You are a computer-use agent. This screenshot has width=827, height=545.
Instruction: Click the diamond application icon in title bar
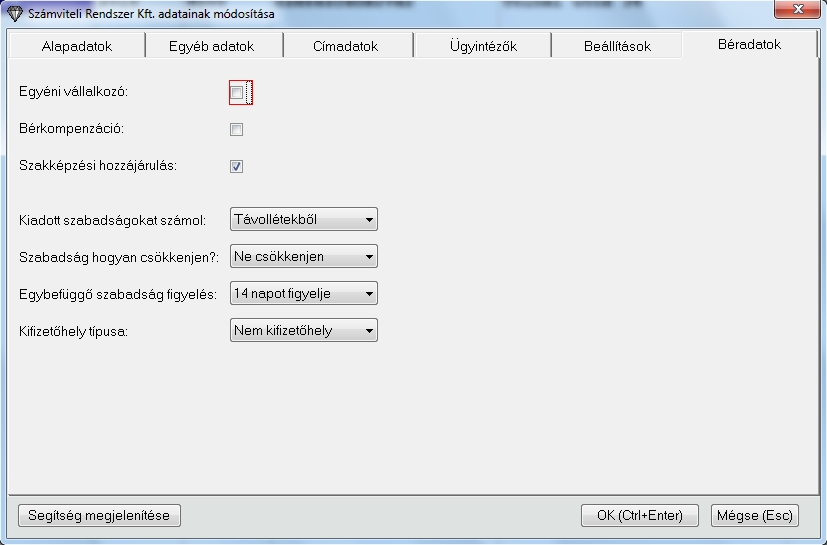coord(14,14)
